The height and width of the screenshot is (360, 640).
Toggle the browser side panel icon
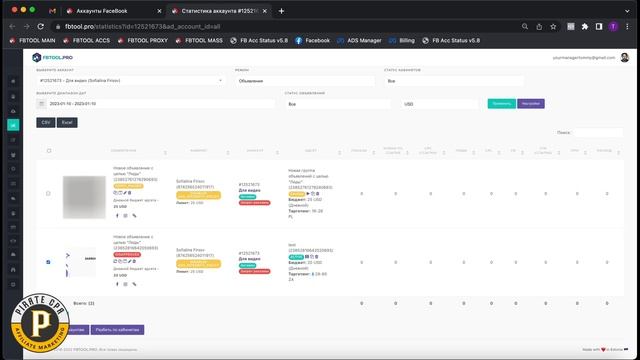599,27
